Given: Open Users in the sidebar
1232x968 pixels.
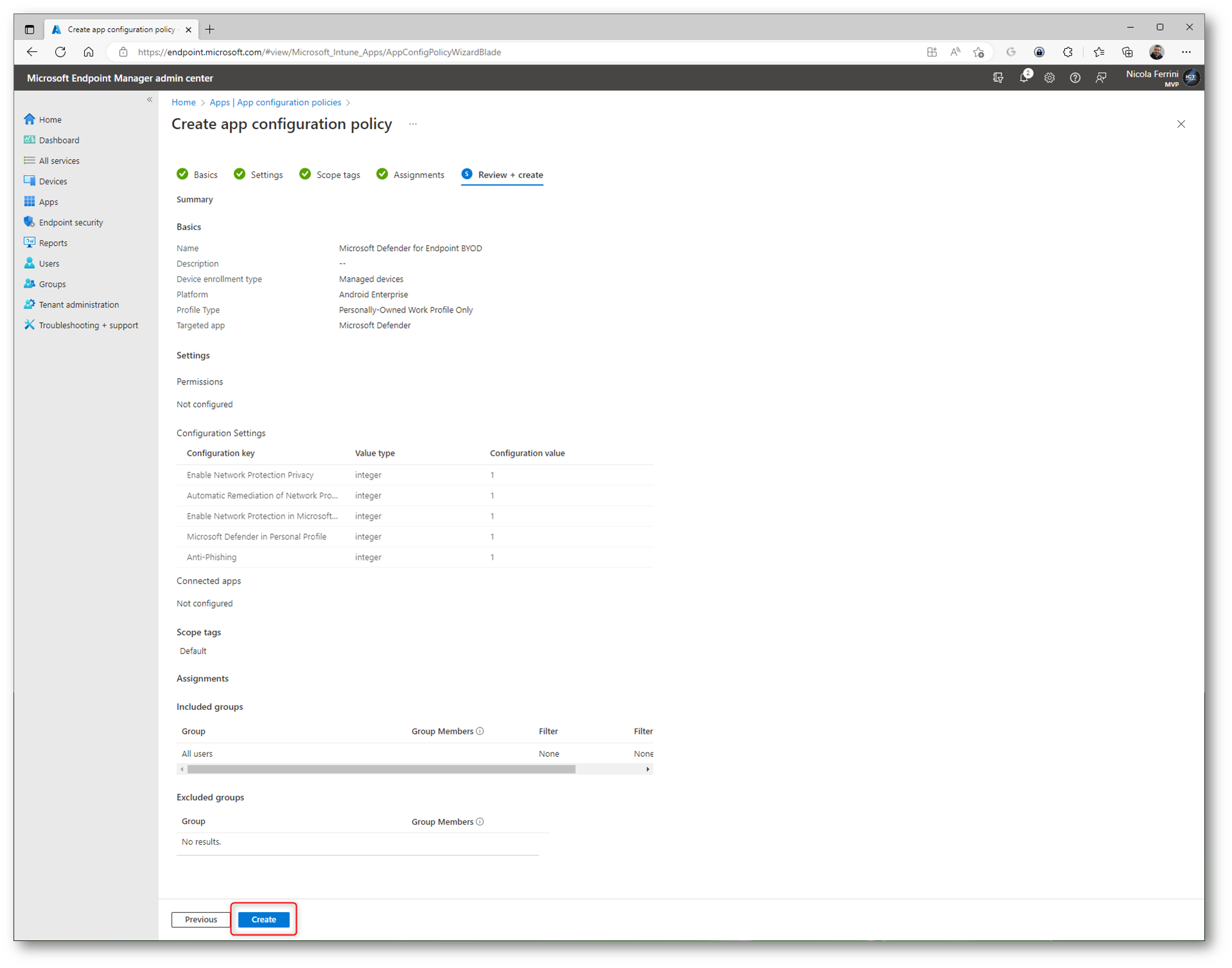Looking at the screenshot, I should 49,263.
